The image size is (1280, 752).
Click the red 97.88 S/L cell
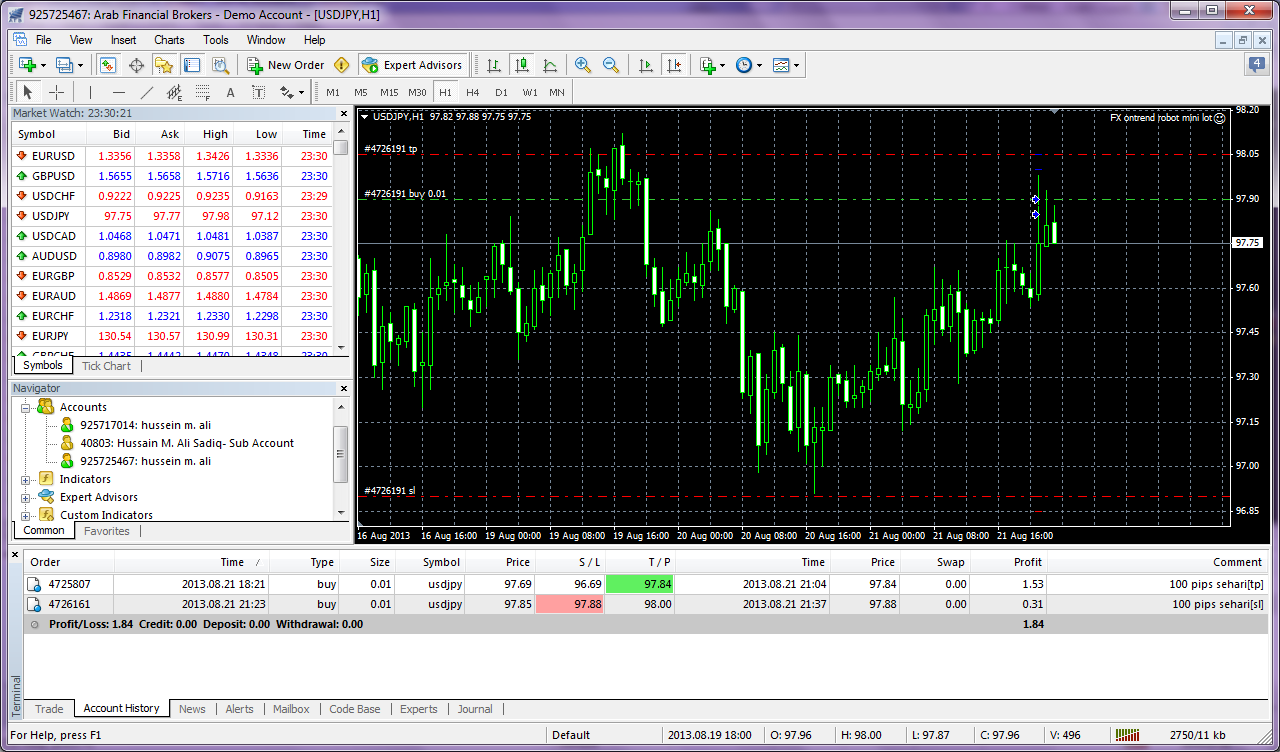tap(570, 604)
